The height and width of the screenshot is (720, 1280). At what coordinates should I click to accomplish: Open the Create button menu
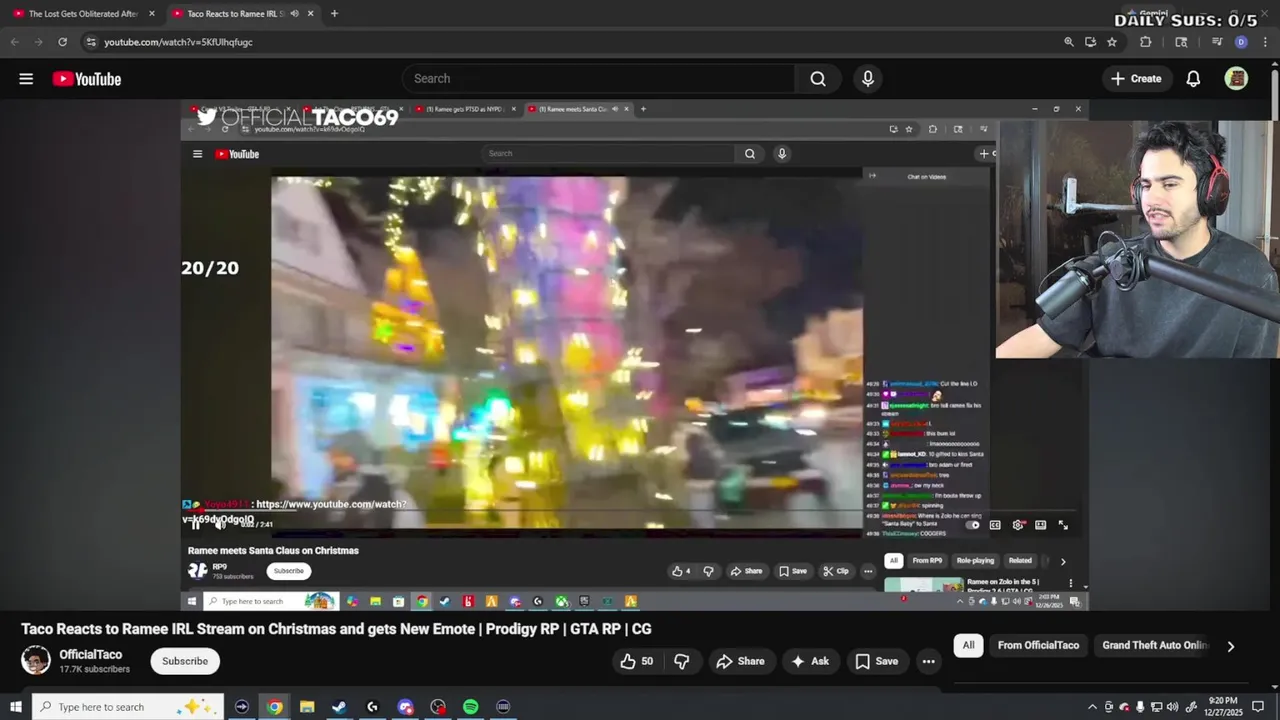[1136, 79]
